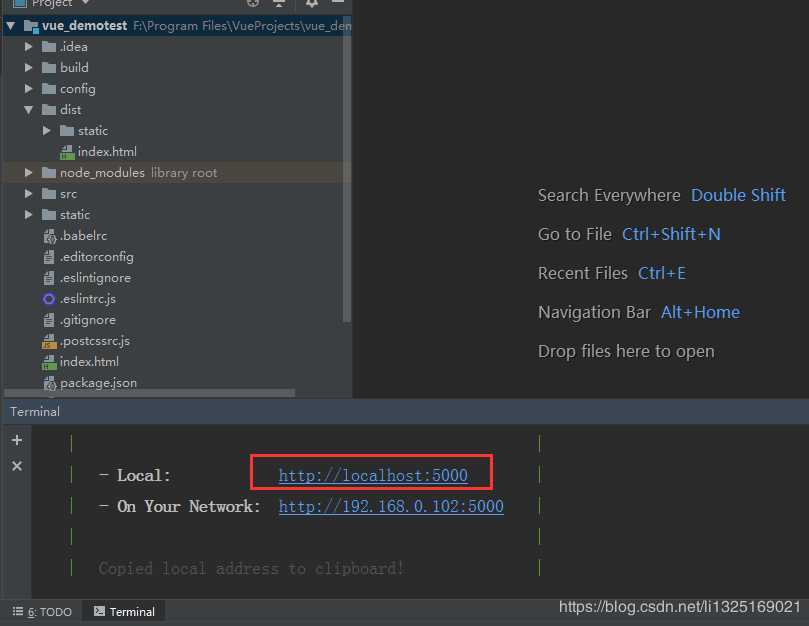Expand the build folder
Viewport: 809px width, 626px height.
tap(29, 68)
